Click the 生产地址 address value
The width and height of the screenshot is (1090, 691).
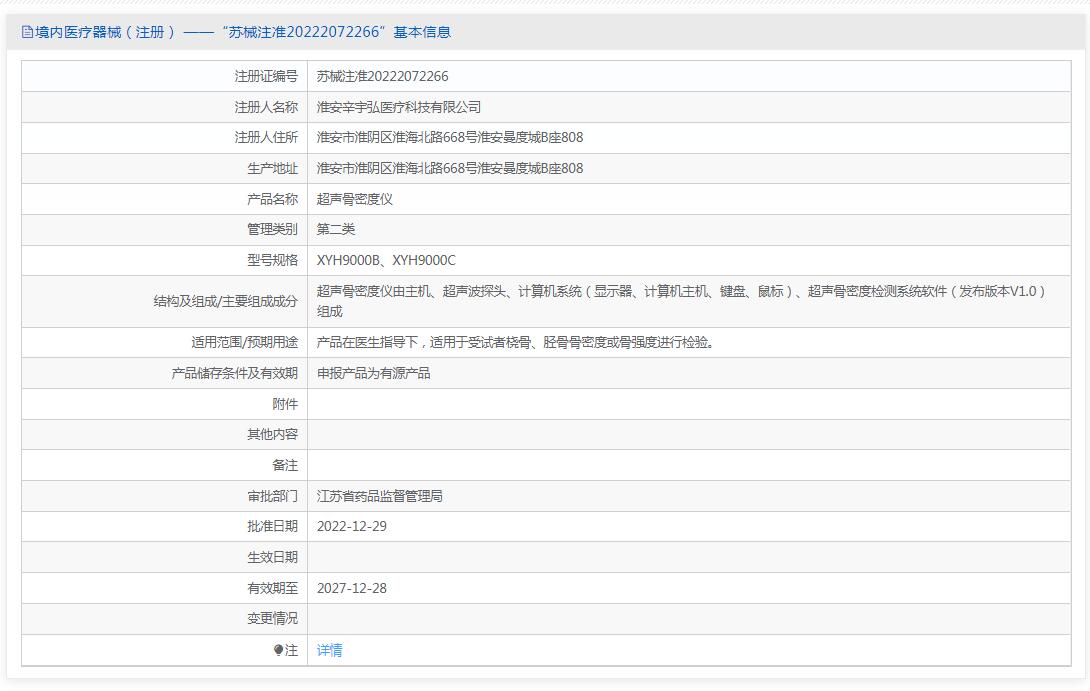pyautogui.click(x=449, y=168)
